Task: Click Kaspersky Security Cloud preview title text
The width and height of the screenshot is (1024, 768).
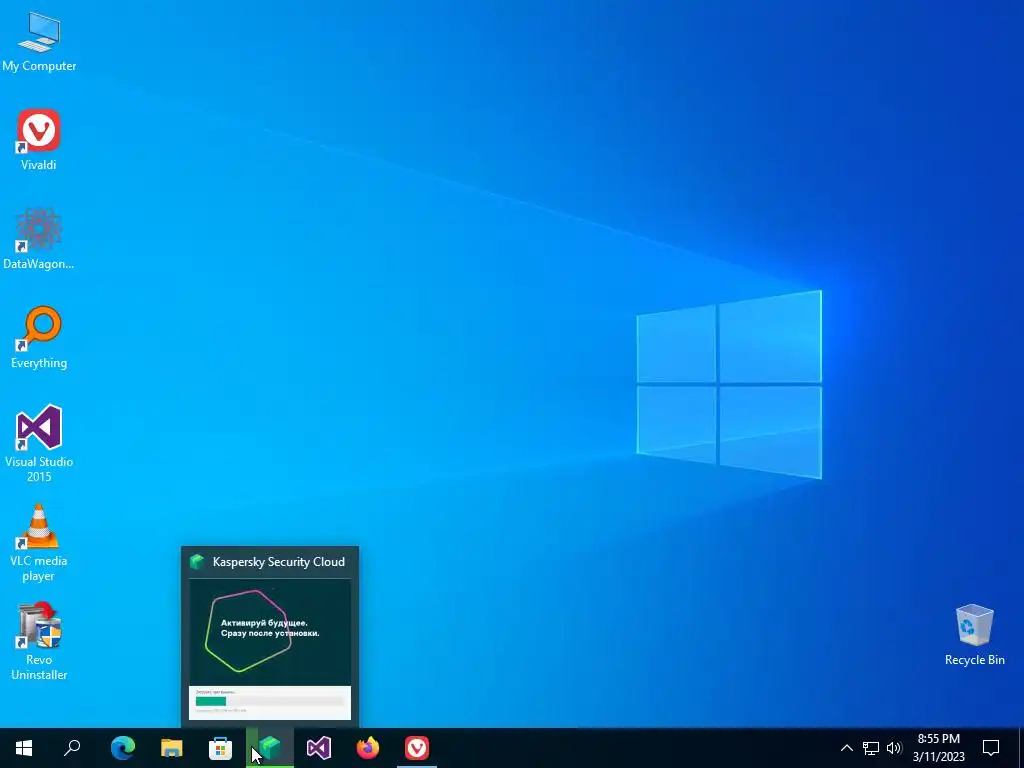Action: click(x=279, y=562)
